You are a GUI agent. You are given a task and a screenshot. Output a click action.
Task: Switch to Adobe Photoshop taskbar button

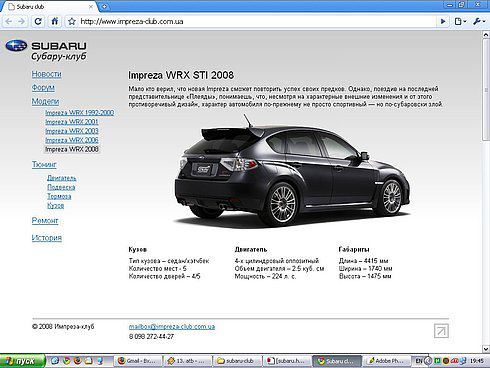tap(387, 361)
